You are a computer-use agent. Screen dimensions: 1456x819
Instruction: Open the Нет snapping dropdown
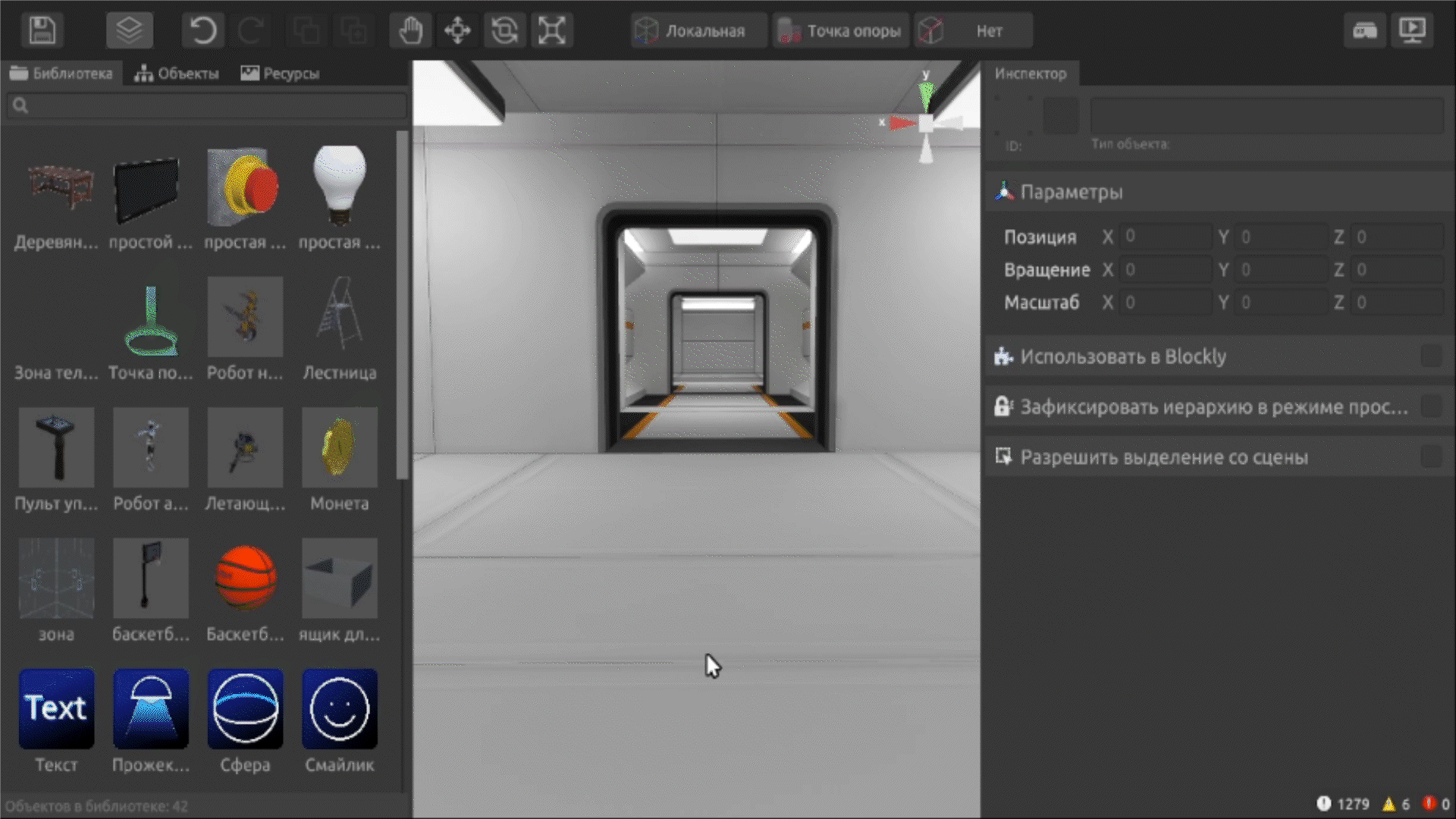pyautogui.click(x=973, y=31)
